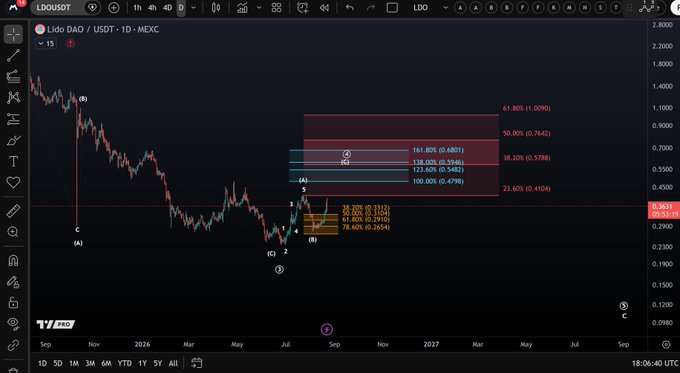
Task: Open the MEXC profile avatar menu
Action: pos(14,7)
